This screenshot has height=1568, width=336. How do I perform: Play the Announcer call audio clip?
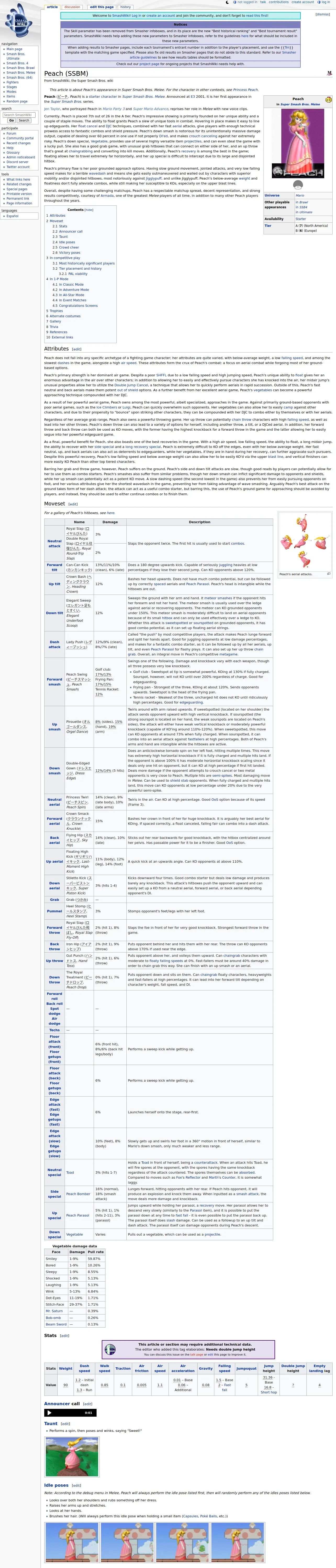(x=49, y=1413)
